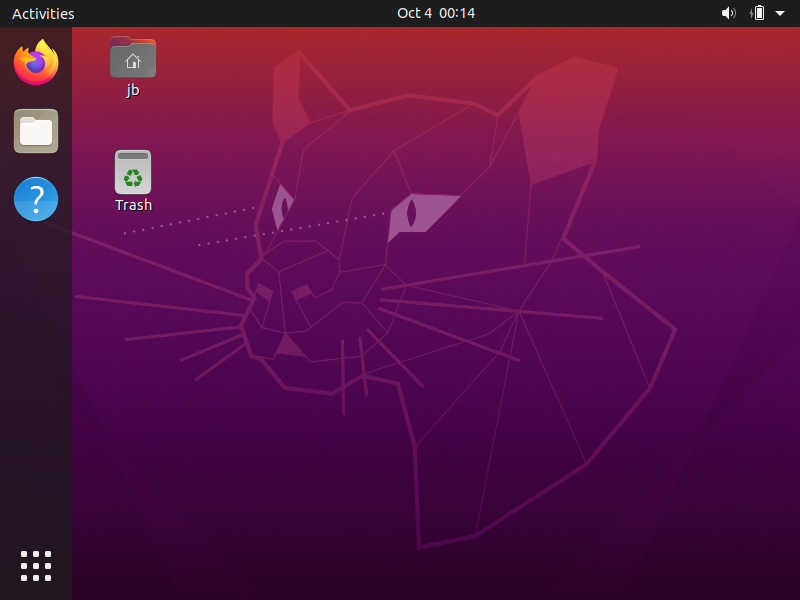The image size is (800, 600).
Task: Select the Firefox browser icon
Action: [35, 62]
